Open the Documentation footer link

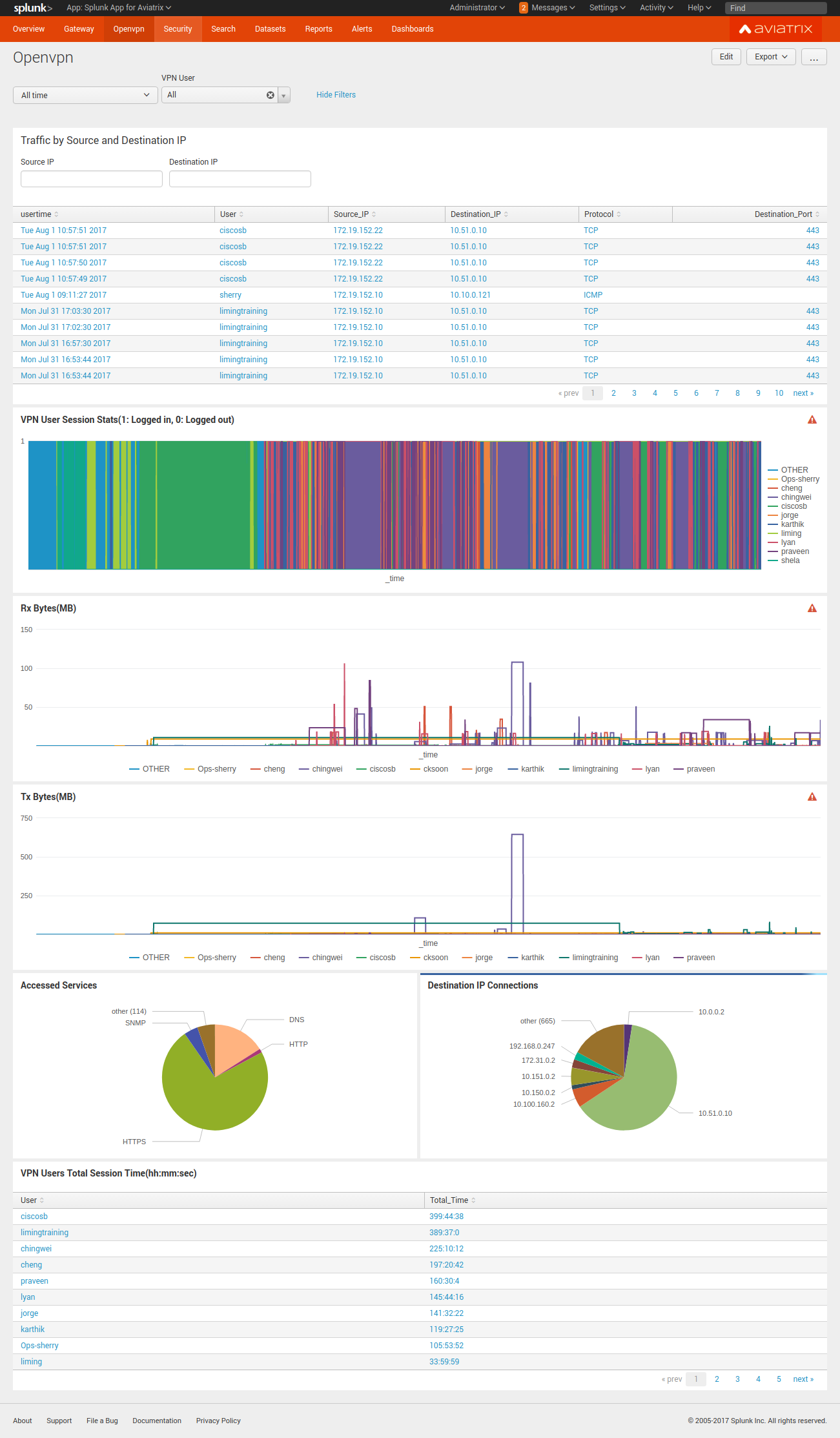[x=157, y=1421]
